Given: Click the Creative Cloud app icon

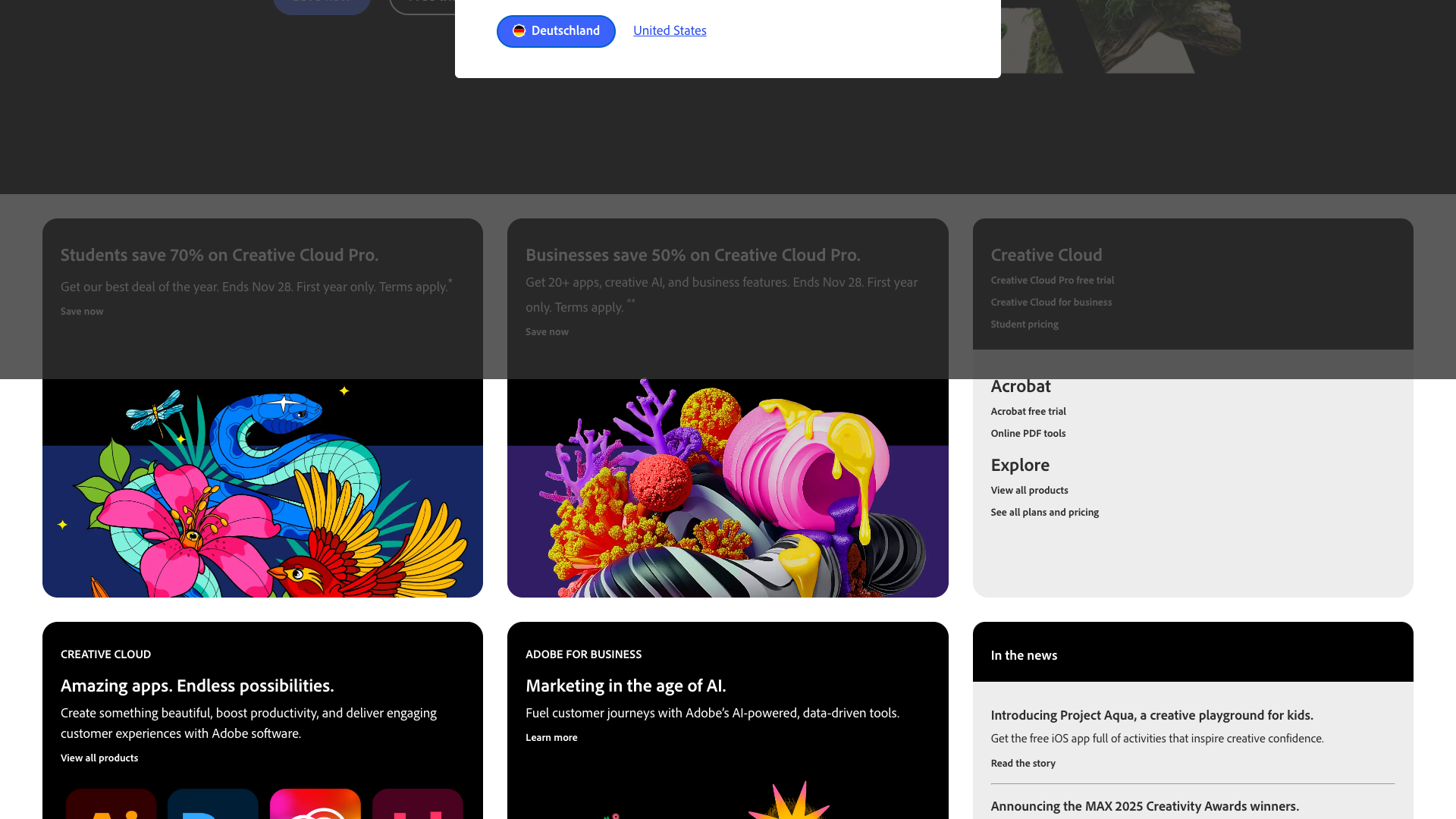Looking at the screenshot, I should (x=315, y=811).
